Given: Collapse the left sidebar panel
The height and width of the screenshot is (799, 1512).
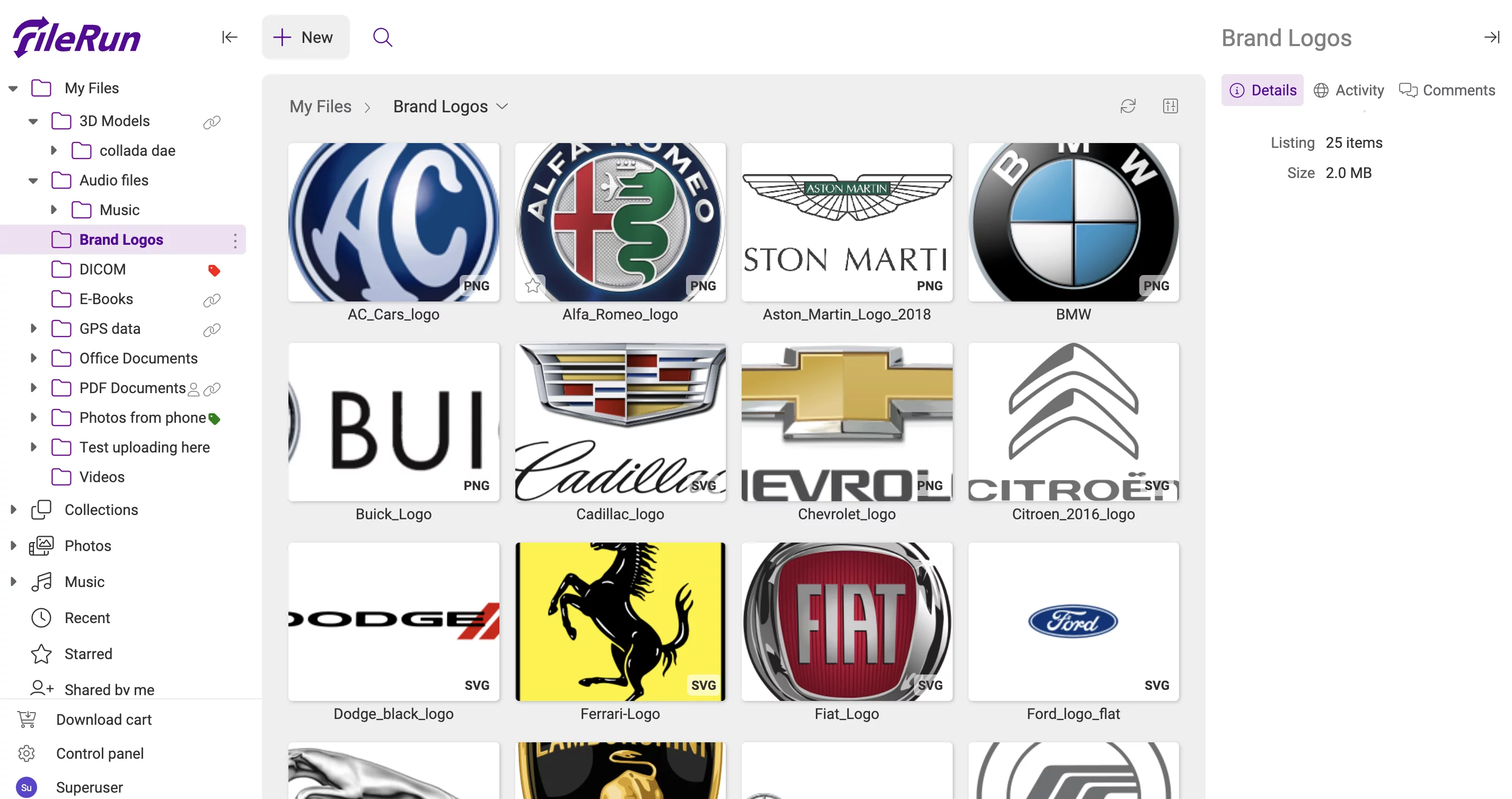Looking at the screenshot, I should [x=229, y=38].
